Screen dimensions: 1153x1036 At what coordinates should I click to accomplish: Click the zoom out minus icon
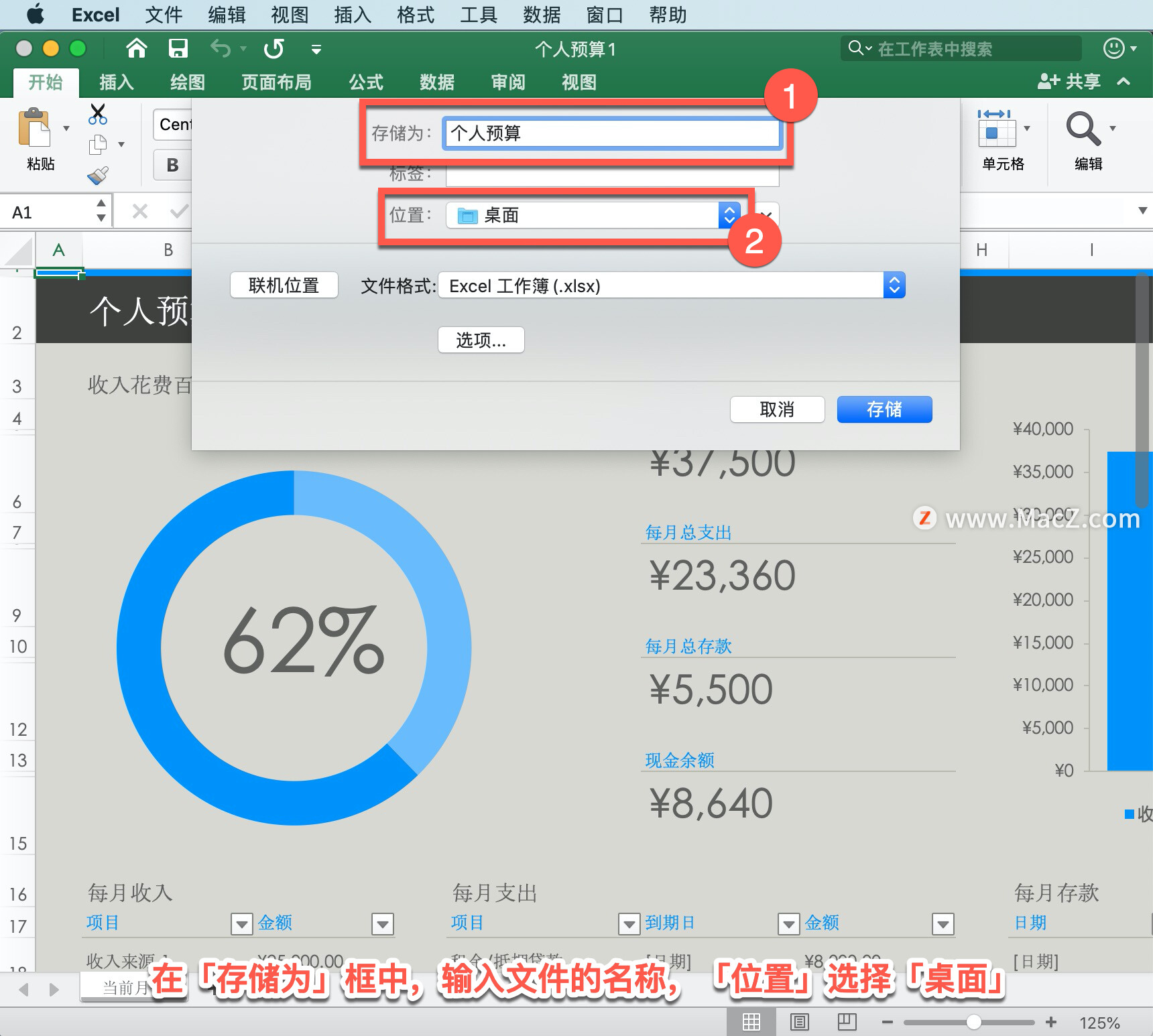(888, 1023)
